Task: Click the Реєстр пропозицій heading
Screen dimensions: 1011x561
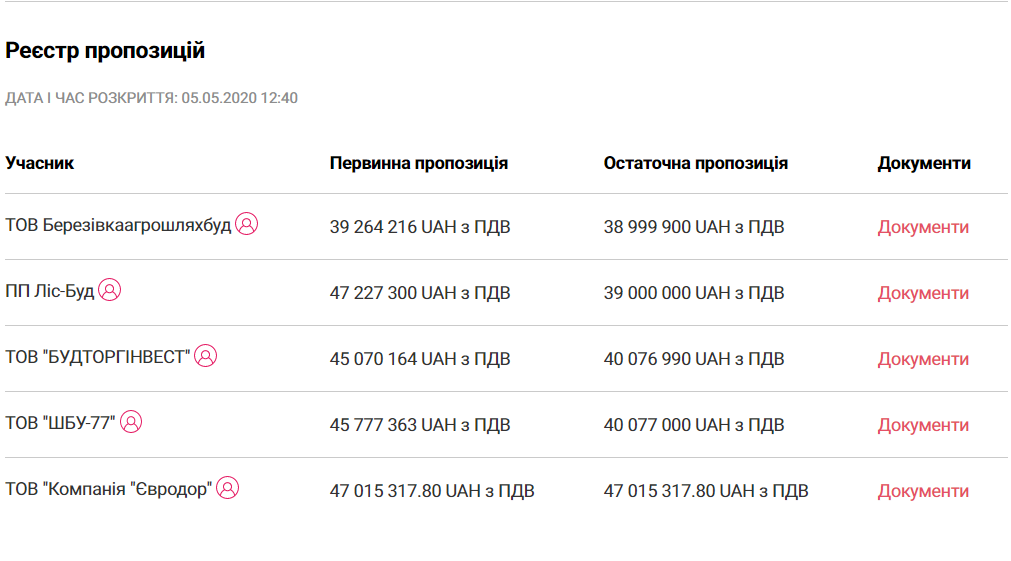Action: (105, 50)
